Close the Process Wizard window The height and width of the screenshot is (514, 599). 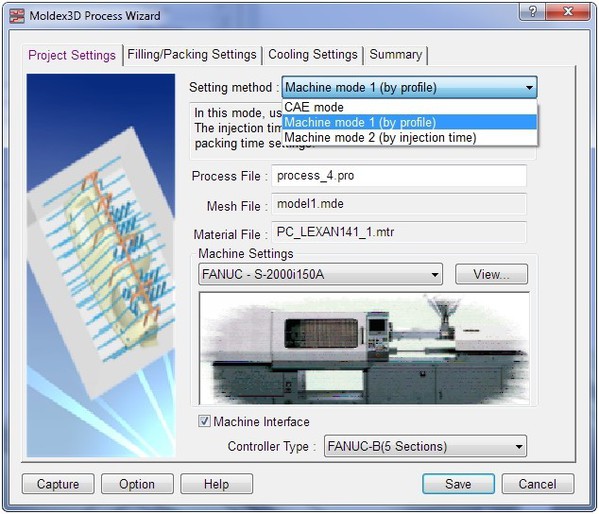point(568,11)
